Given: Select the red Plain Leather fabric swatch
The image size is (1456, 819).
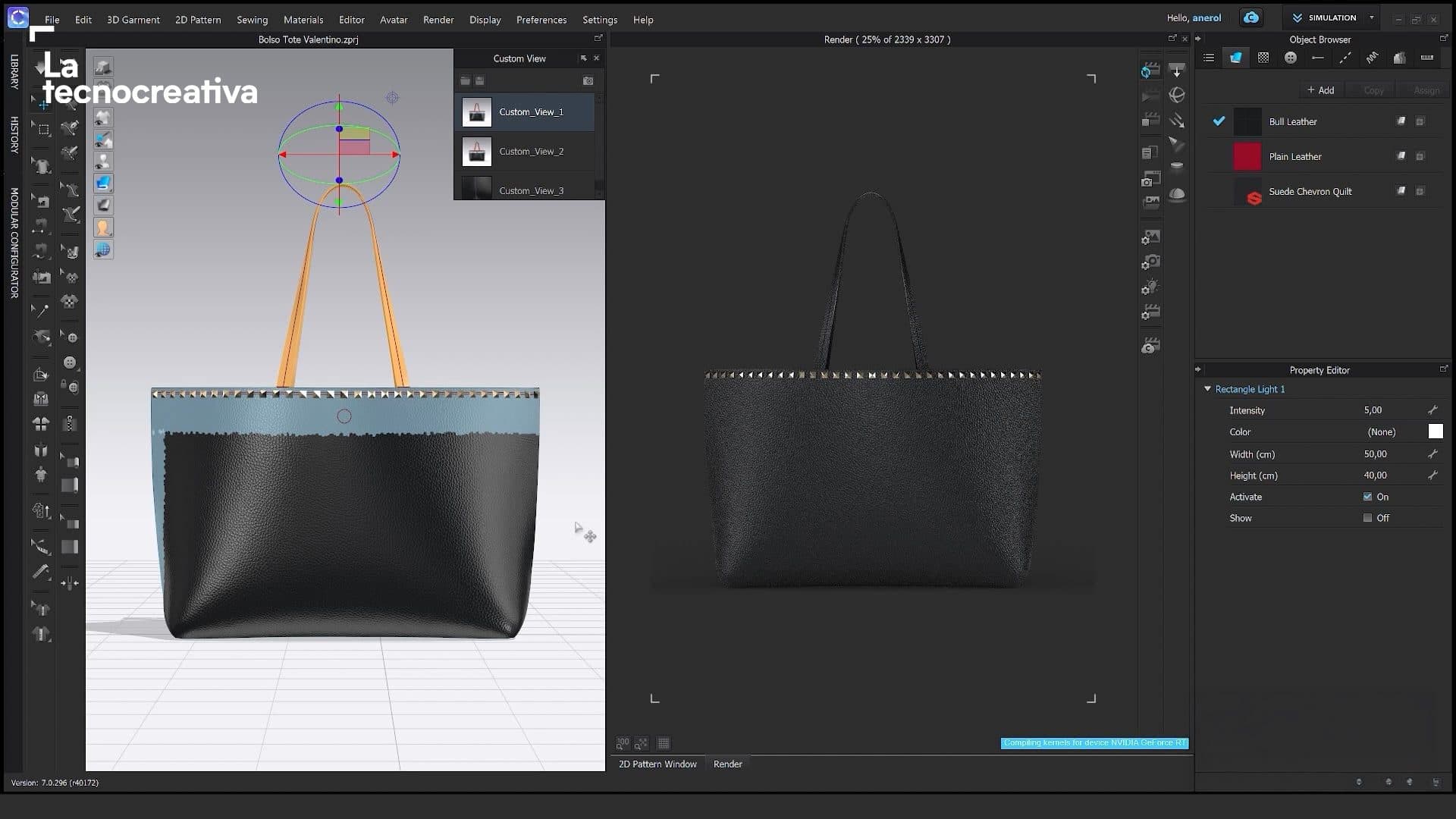Looking at the screenshot, I should coord(1247,156).
